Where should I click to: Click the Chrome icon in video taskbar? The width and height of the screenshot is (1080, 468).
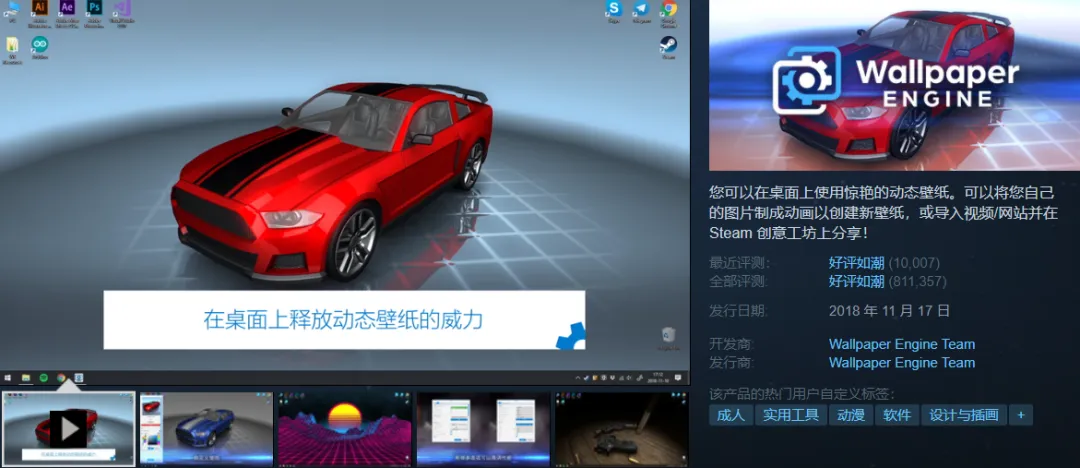[x=61, y=378]
